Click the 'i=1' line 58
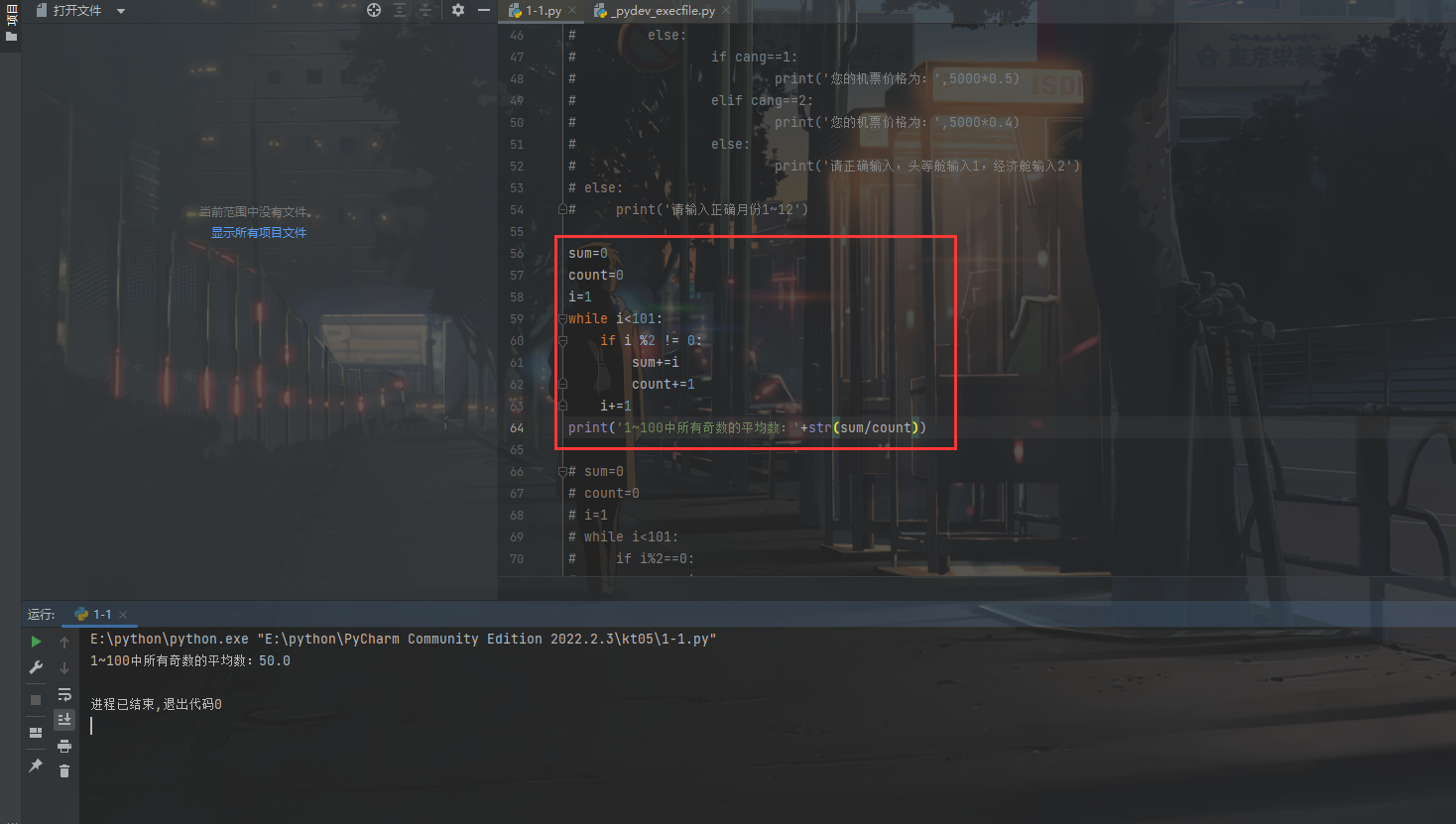This screenshot has width=1456, height=824. coord(580,297)
